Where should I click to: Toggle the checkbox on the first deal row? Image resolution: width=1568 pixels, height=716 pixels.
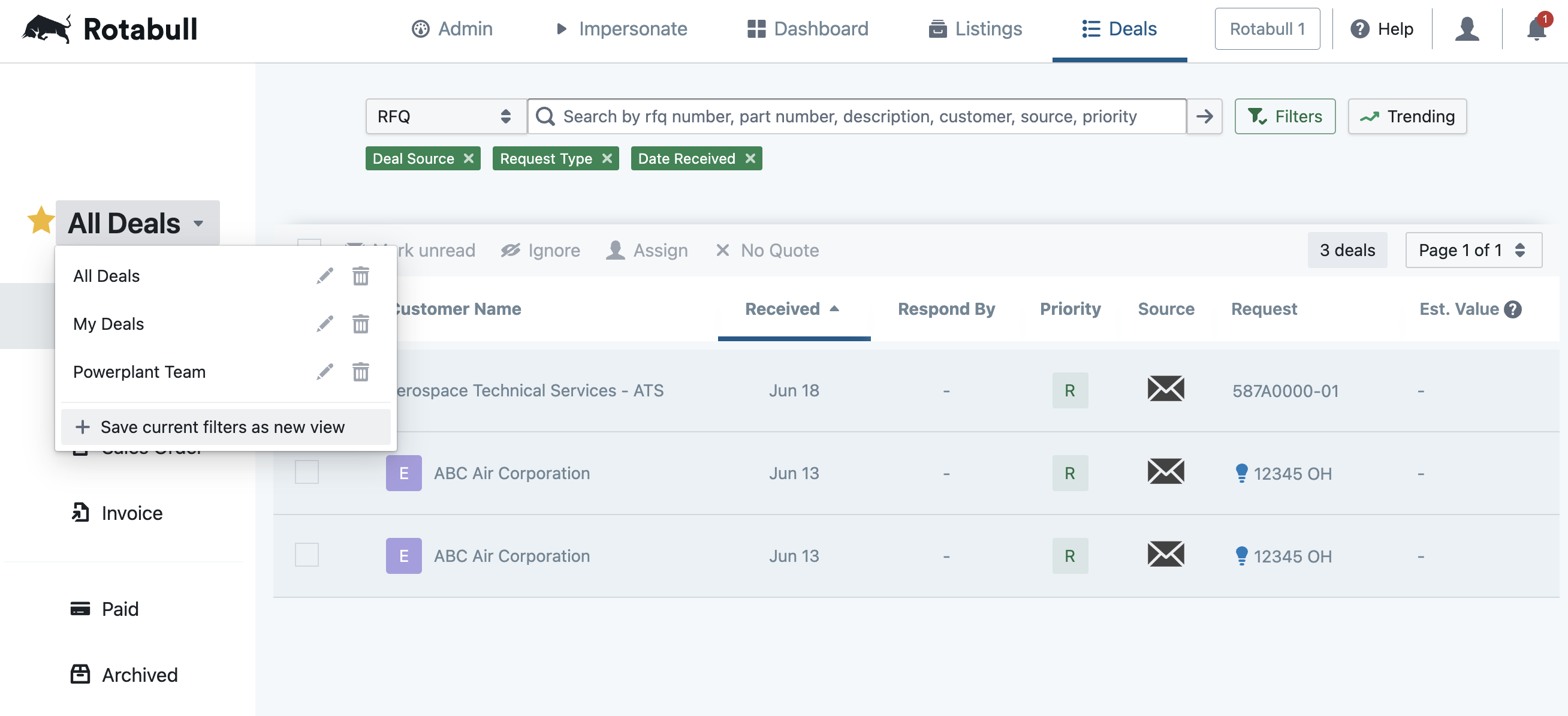coord(307,388)
